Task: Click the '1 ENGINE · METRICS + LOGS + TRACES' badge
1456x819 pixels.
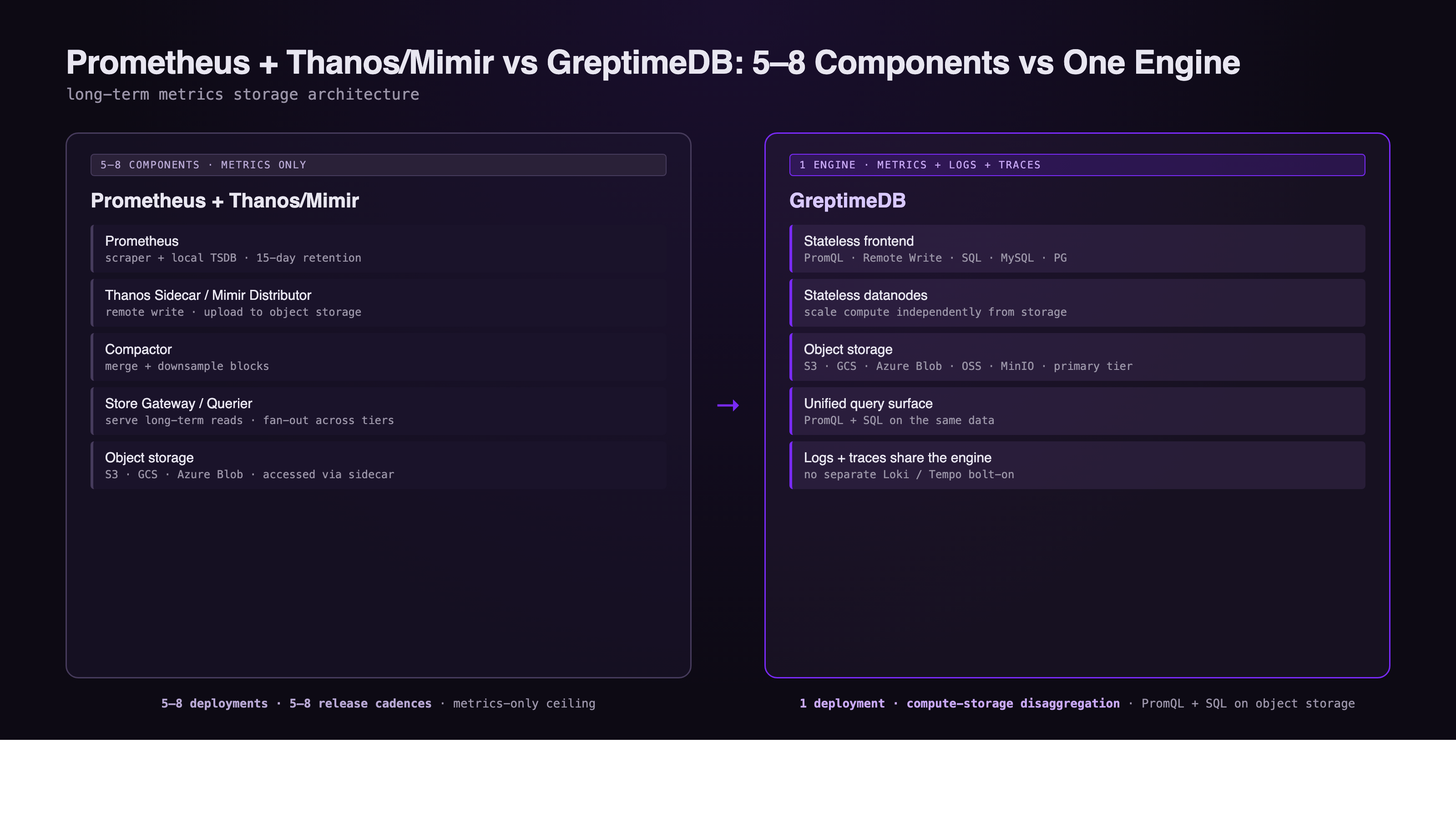Action: coord(1077,165)
